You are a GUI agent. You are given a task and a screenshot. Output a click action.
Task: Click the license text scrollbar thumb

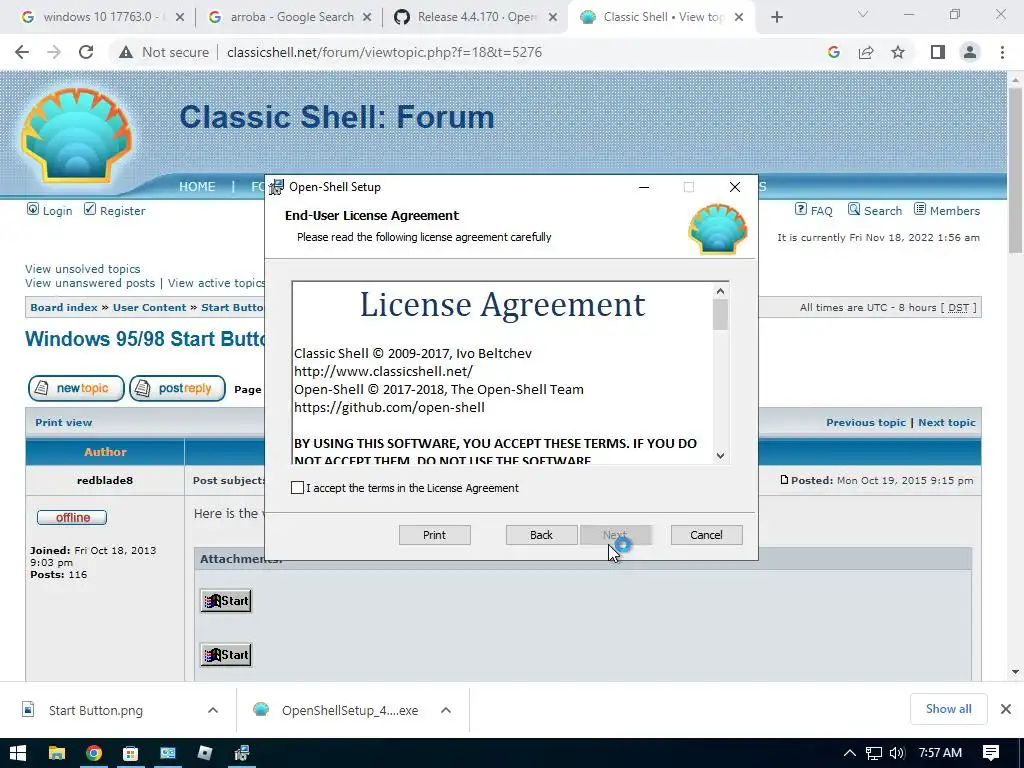[720, 314]
